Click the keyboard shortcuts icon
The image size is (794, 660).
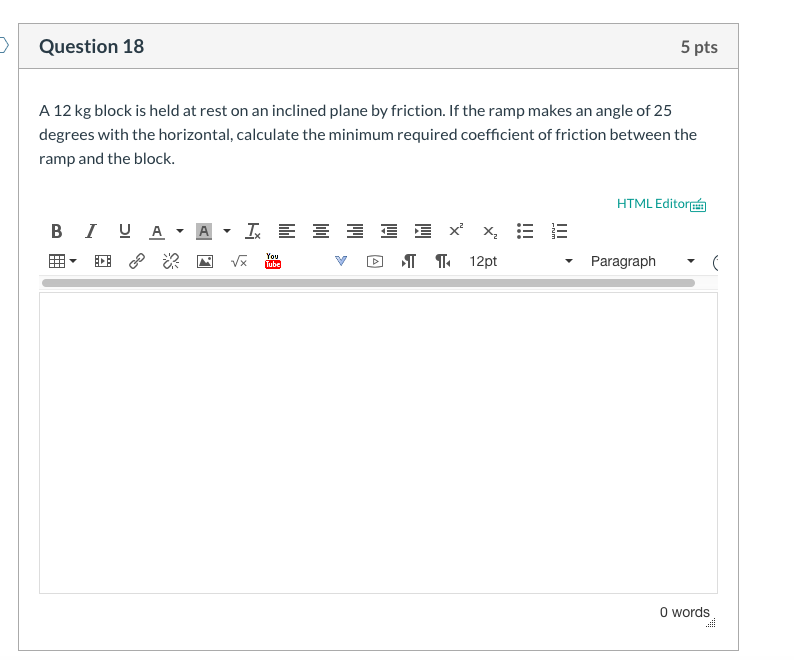(698, 205)
